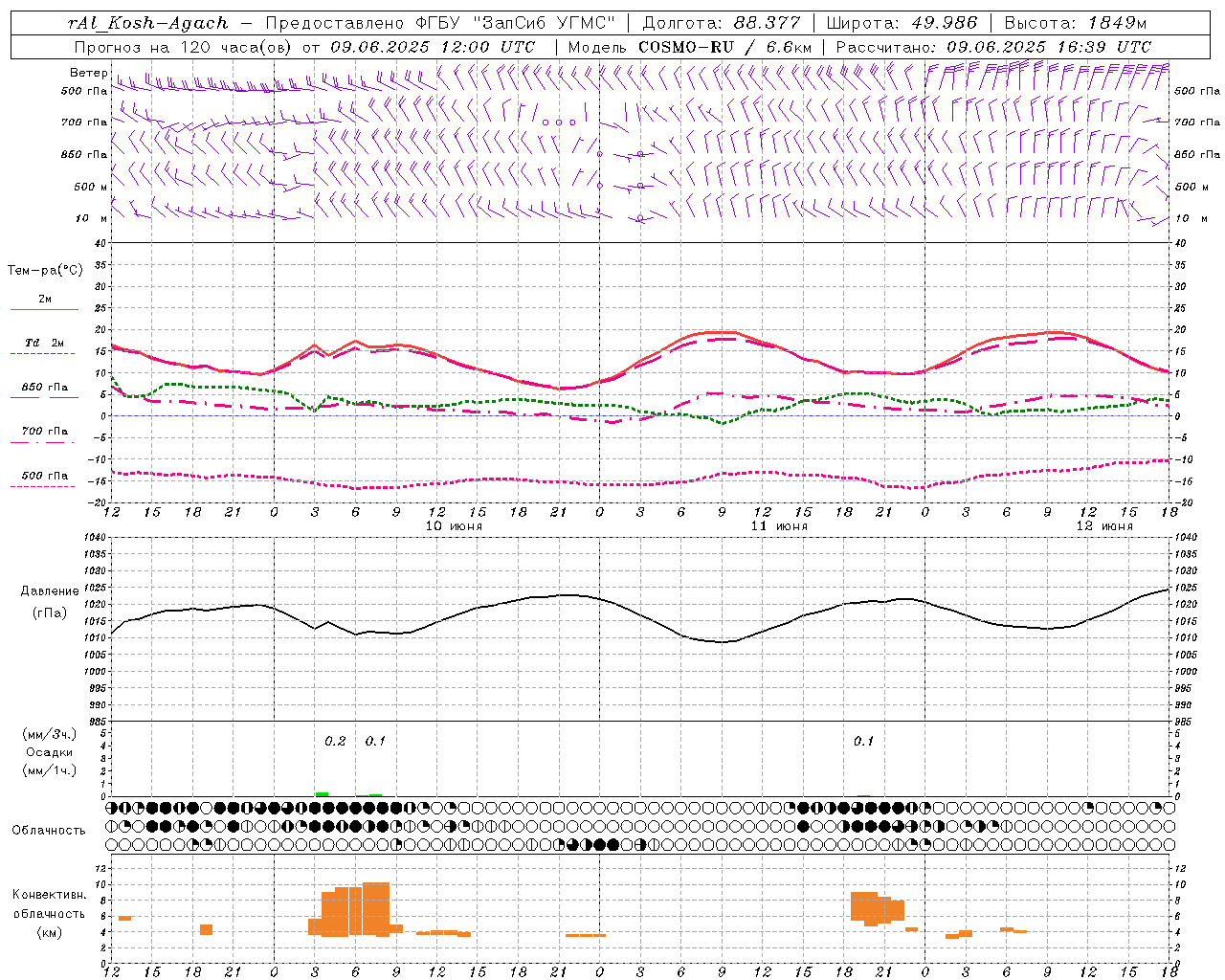Click the 11 июня date label

click(779, 526)
